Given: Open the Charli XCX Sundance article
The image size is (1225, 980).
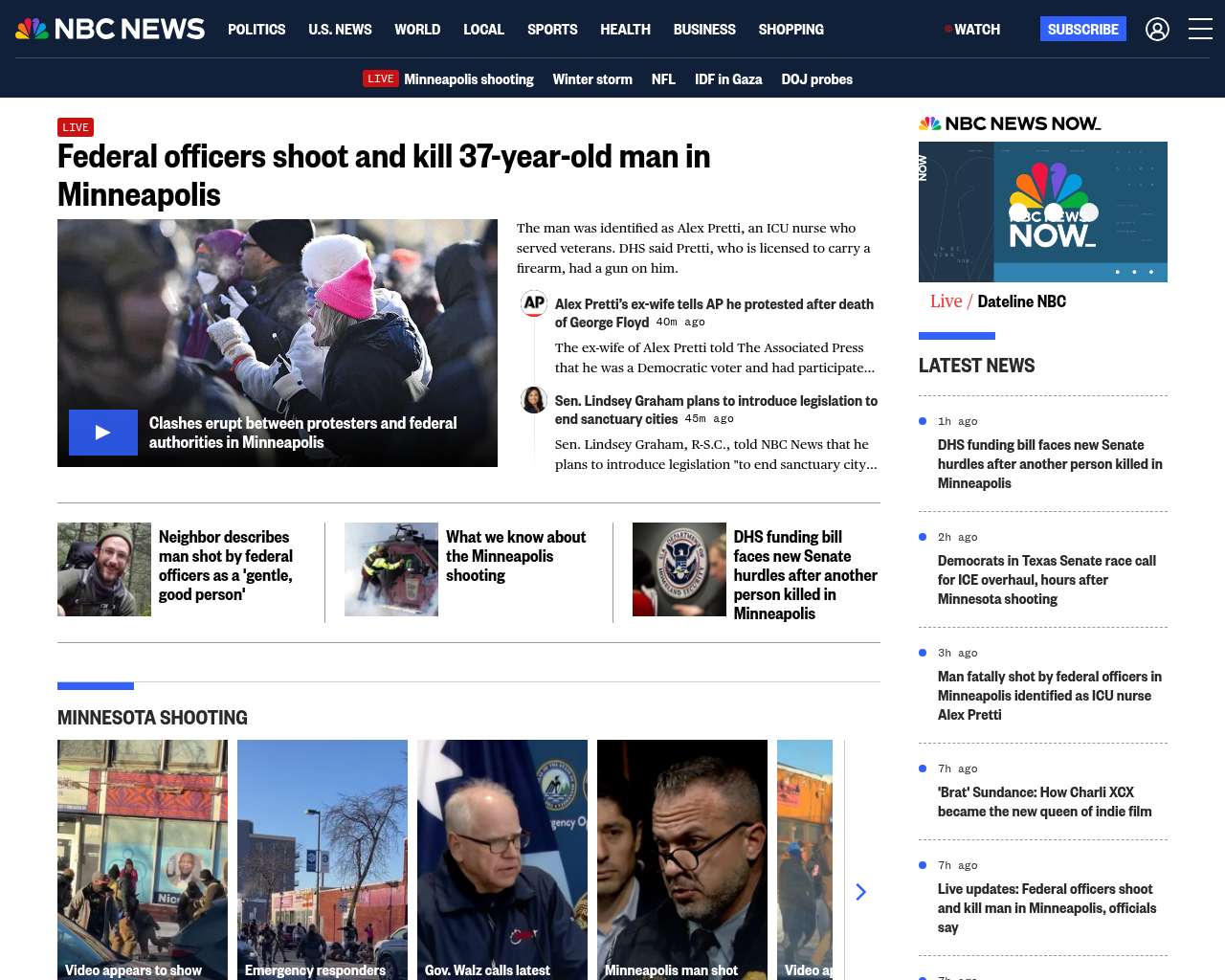Looking at the screenshot, I should click(1044, 802).
